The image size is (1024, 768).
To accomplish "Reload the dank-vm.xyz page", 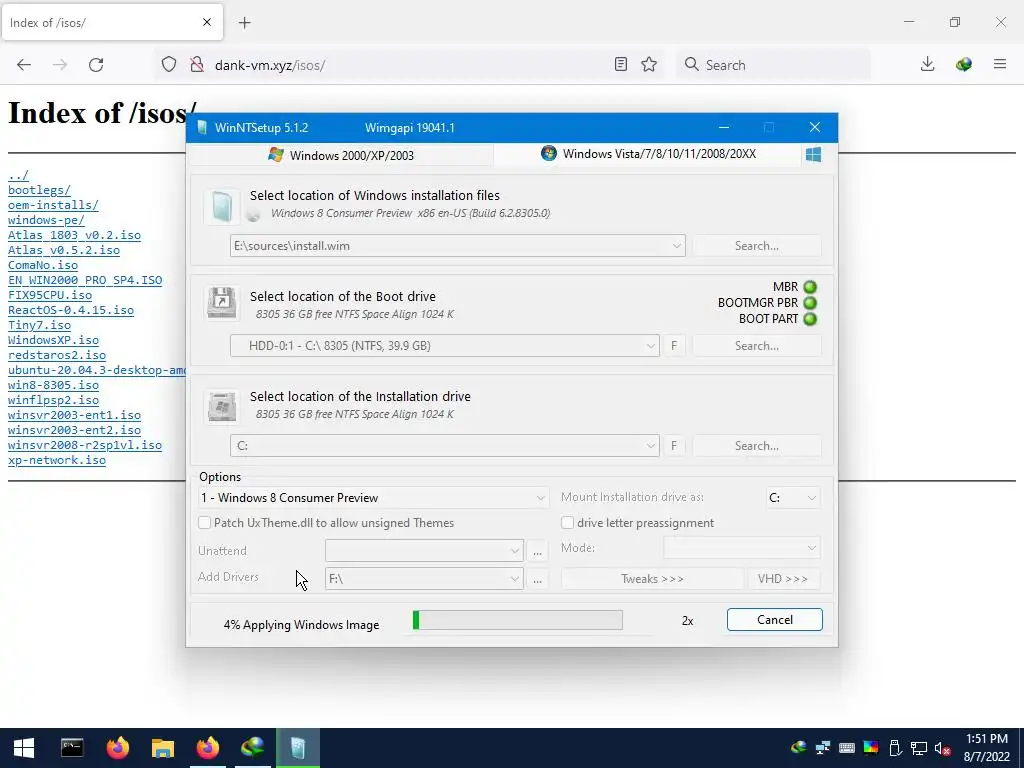I will coord(96,65).
